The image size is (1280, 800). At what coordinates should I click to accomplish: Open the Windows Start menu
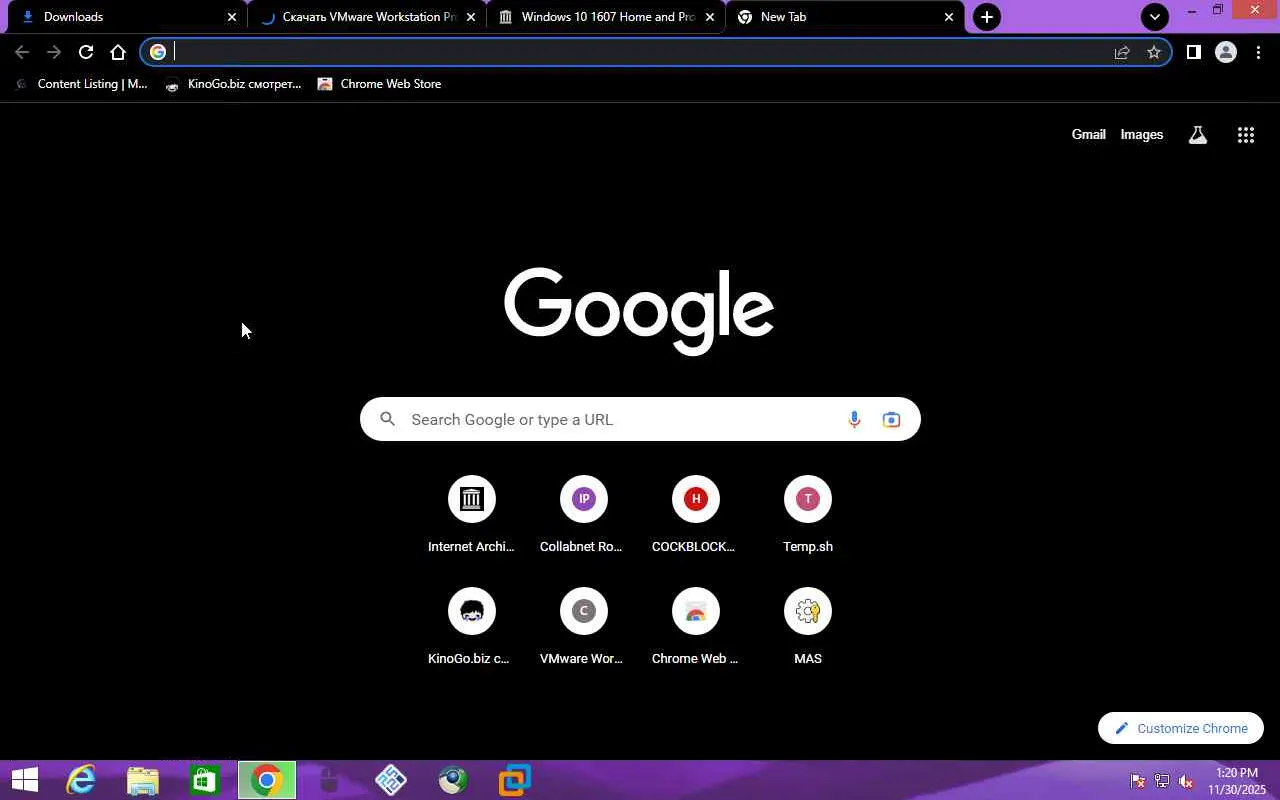coord(24,780)
